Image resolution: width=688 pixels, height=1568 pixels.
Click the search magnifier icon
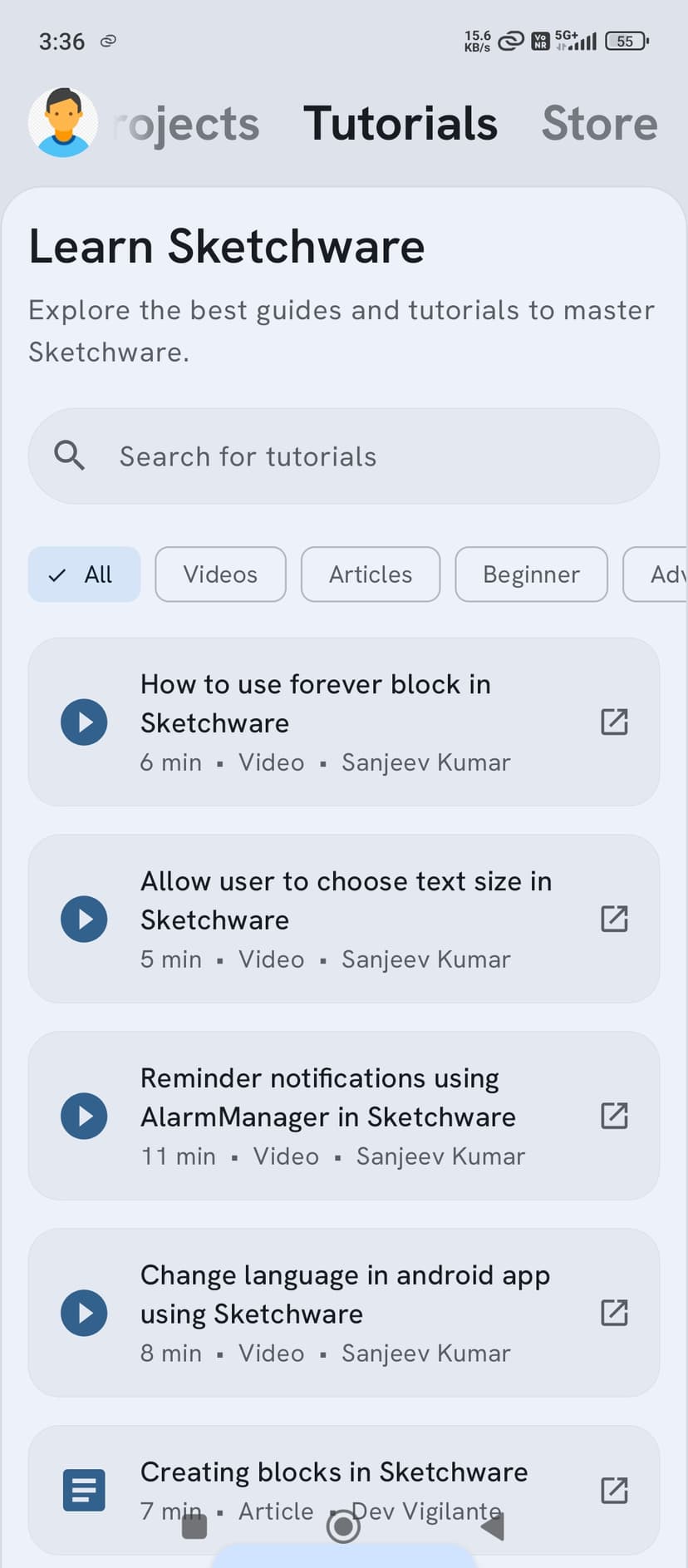69,456
